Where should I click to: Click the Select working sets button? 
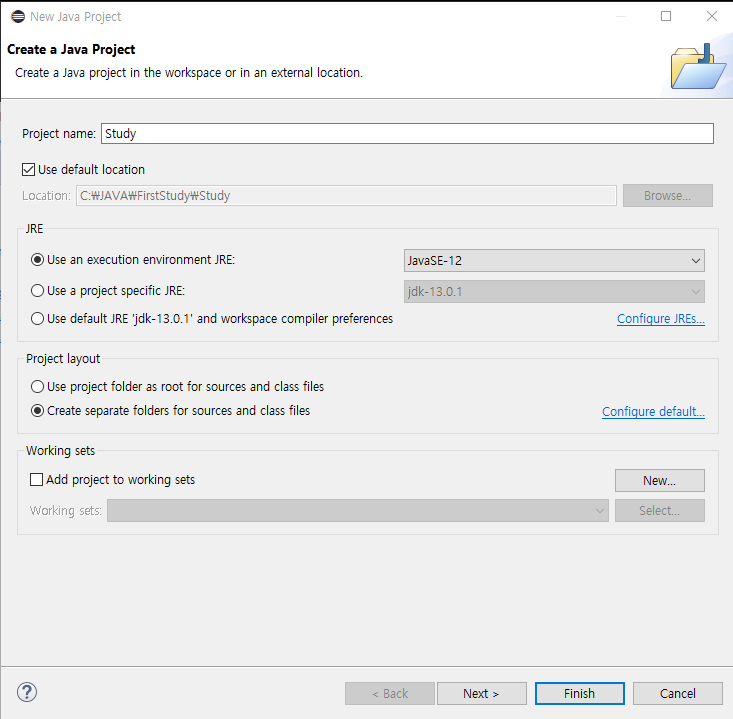pos(660,510)
